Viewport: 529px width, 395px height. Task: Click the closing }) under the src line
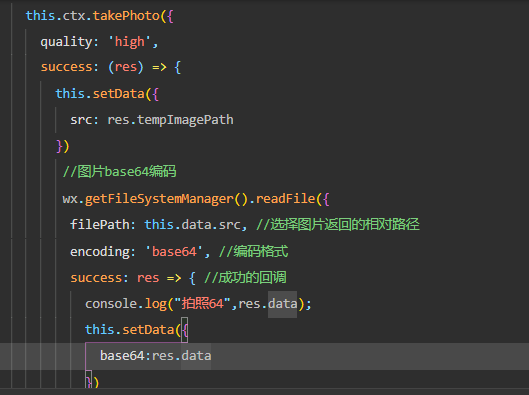(x=63, y=146)
